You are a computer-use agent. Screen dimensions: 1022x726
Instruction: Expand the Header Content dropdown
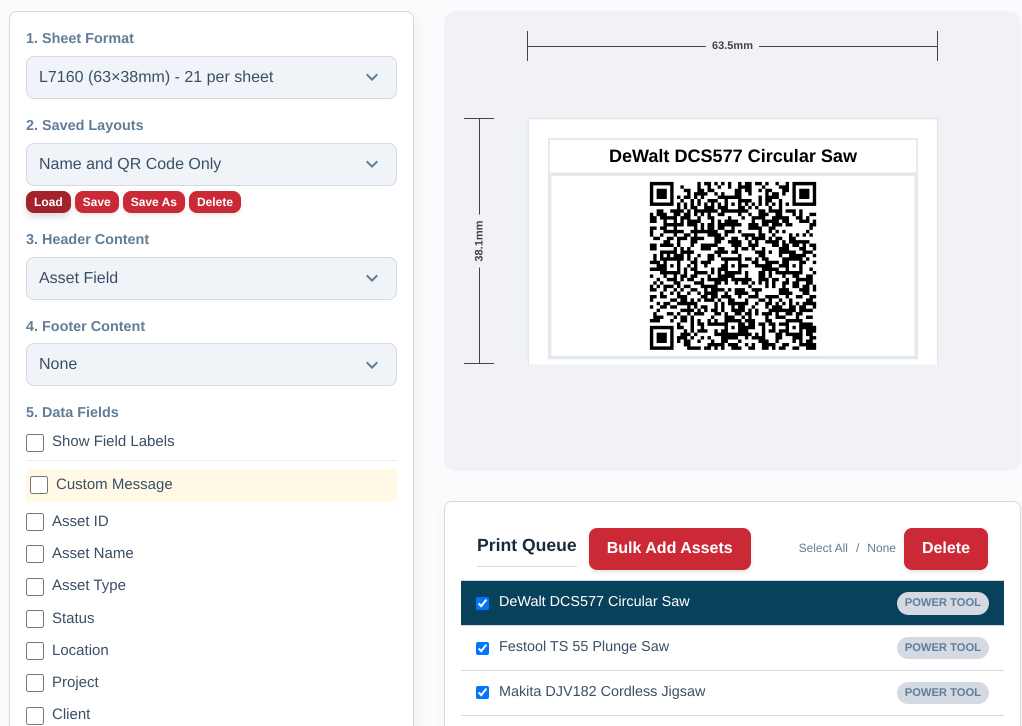click(211, 278)
